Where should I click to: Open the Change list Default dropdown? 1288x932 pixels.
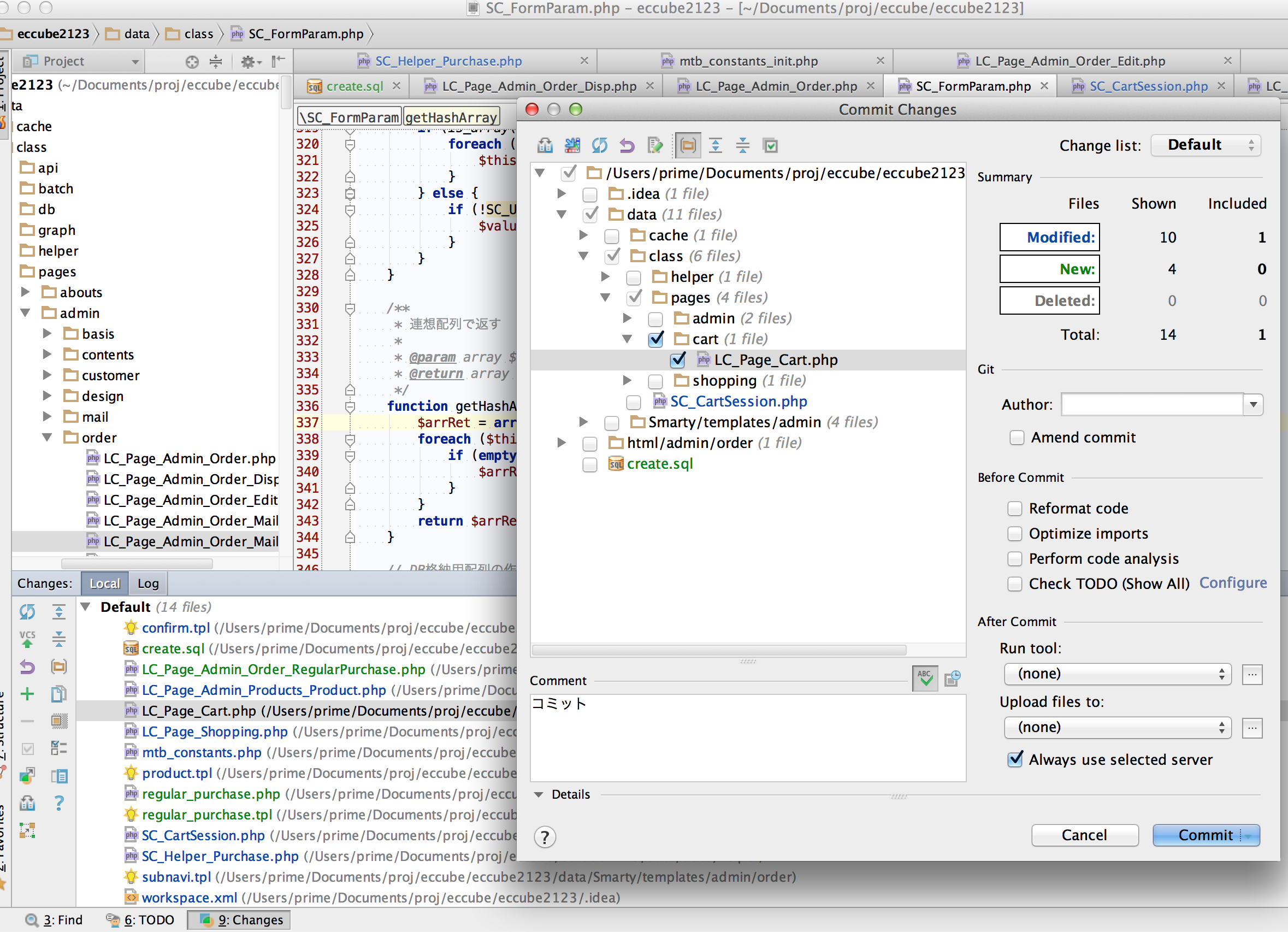pyautogui.click(x=1206, y=145)
